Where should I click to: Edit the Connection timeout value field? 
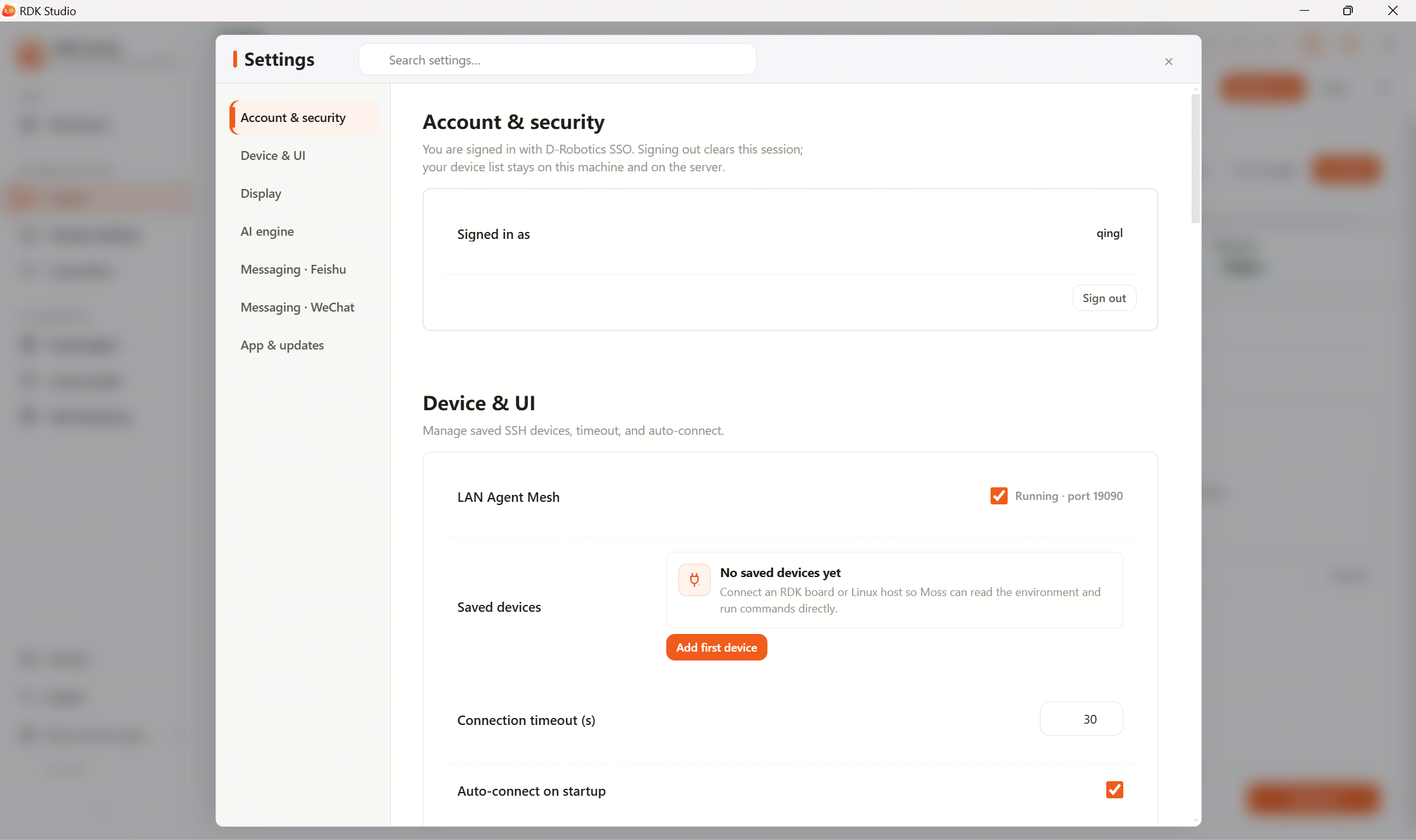tap(1081, 719)
